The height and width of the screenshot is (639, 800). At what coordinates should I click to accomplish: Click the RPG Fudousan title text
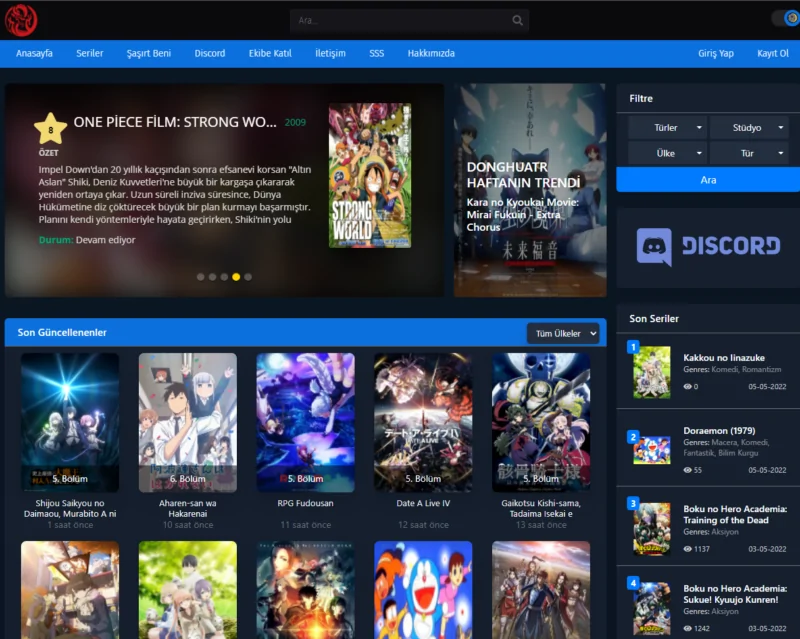click(306, 503)
